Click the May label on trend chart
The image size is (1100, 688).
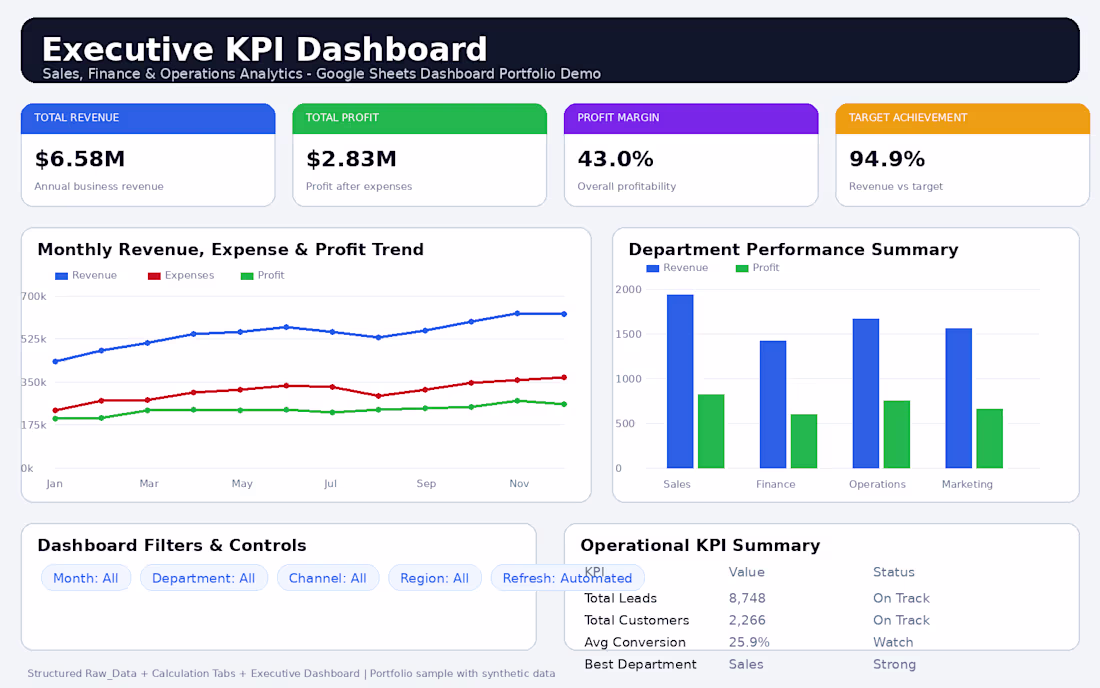click(242, 483)
